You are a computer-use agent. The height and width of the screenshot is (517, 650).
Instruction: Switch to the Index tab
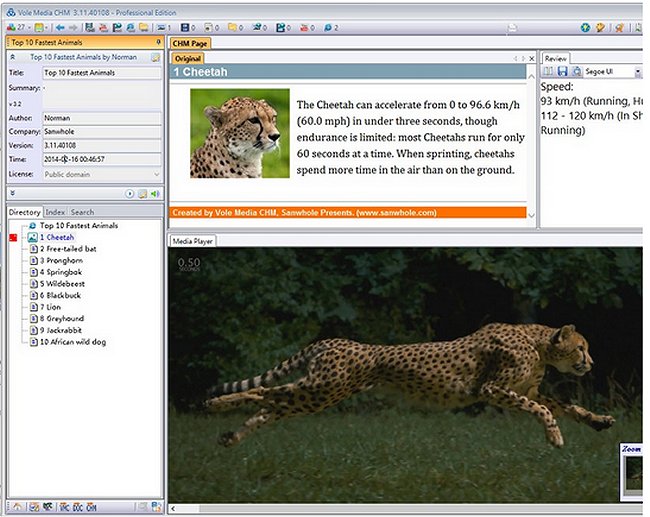55,212
